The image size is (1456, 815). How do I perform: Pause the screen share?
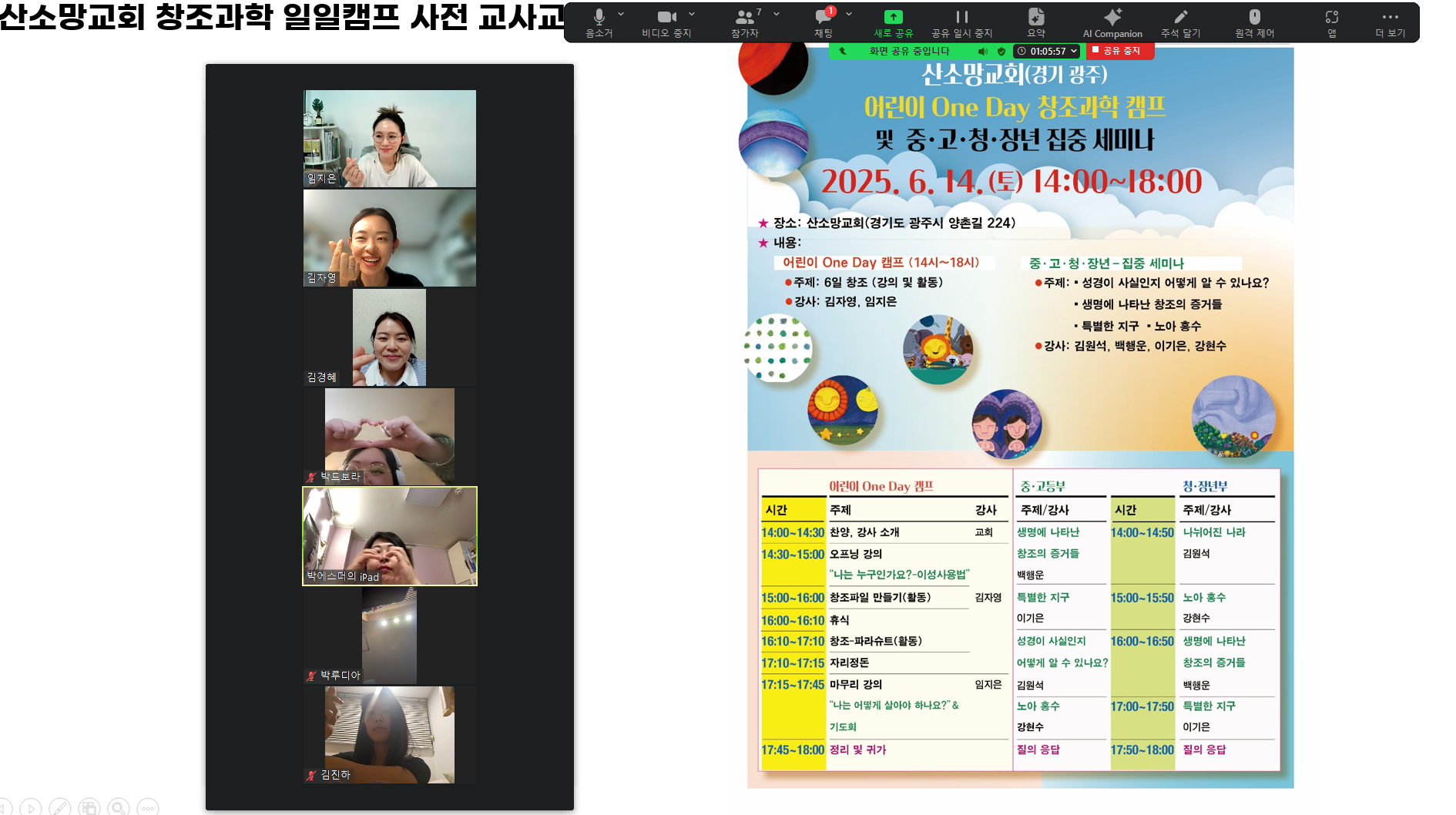[x=961, y=22]
